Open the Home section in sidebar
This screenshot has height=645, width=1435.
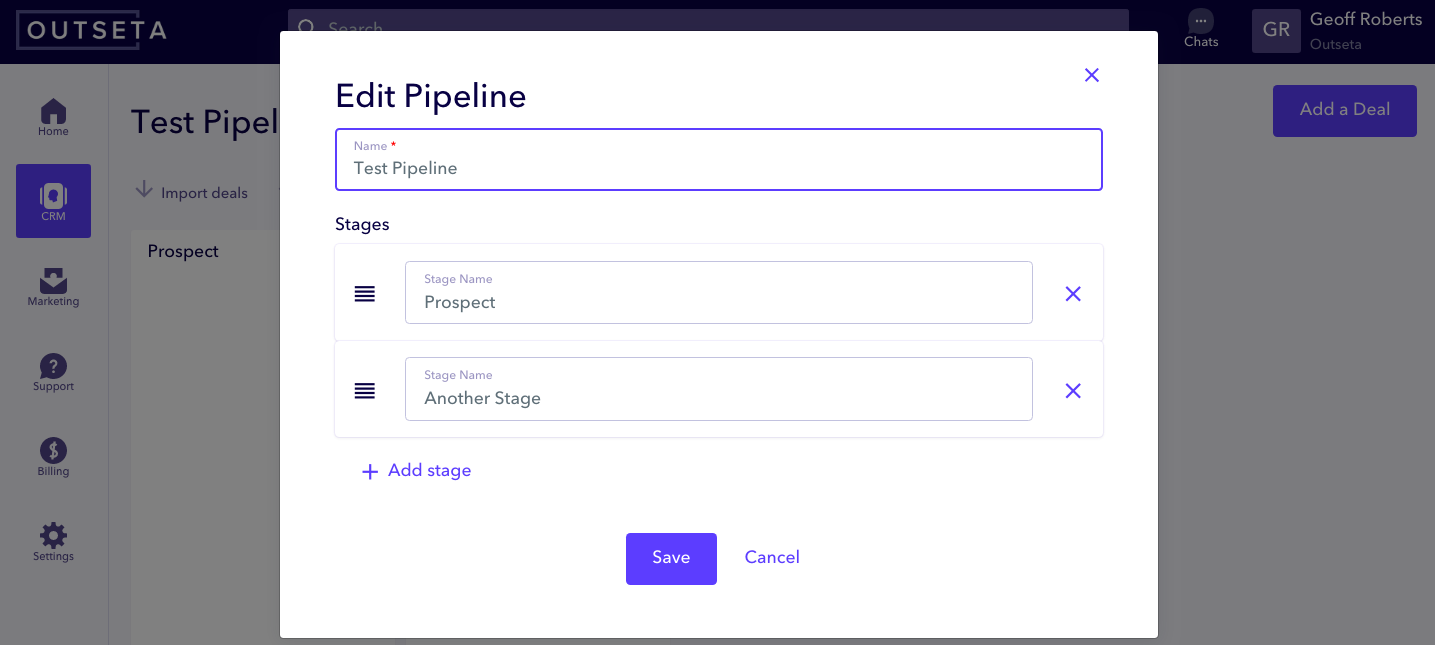click(53, 117)
